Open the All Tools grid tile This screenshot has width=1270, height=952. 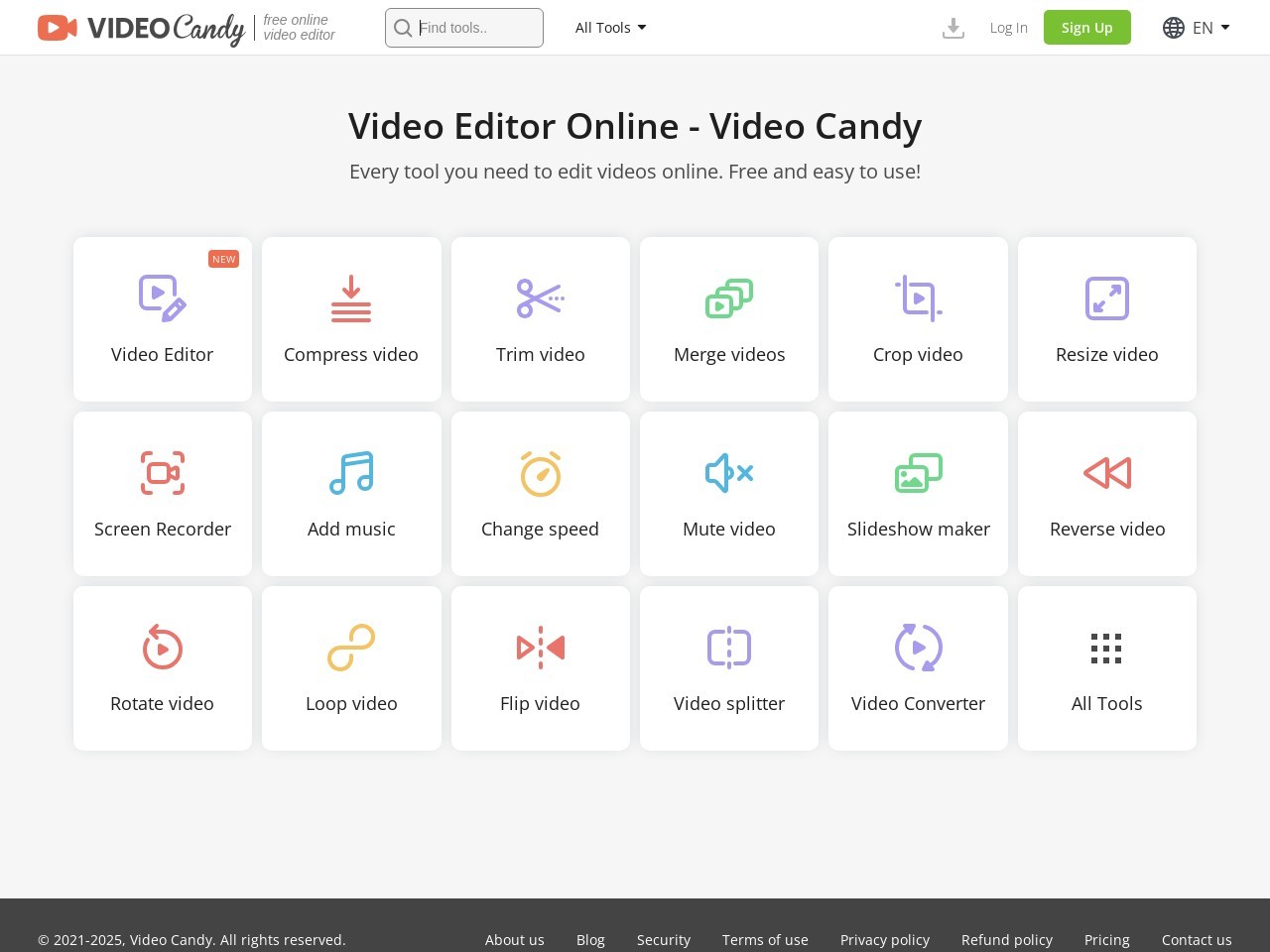point(1106,668)
